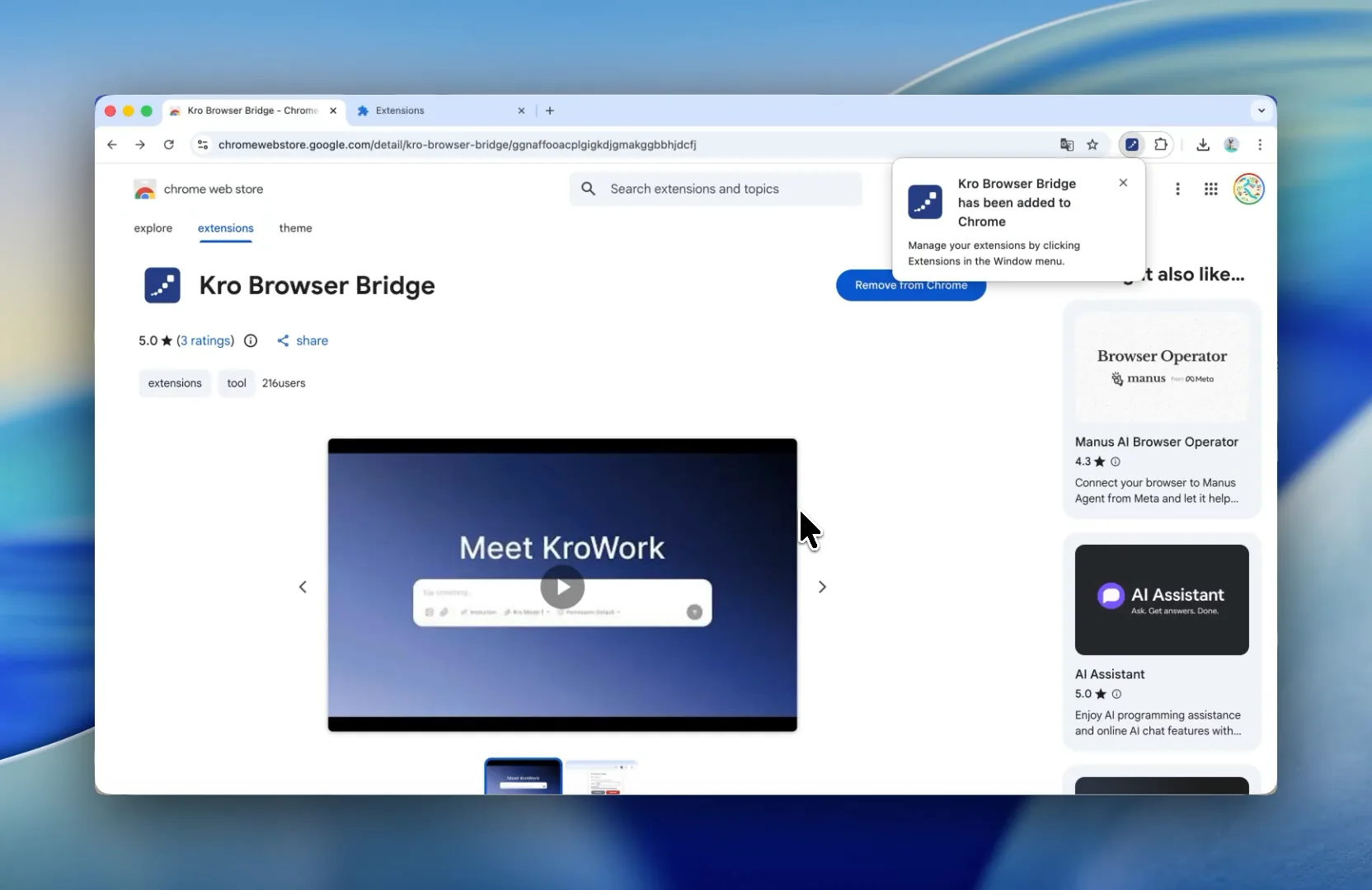Open the extensions section
The height and width of the screenshot is (890, 1372).
tap(226, 228)
